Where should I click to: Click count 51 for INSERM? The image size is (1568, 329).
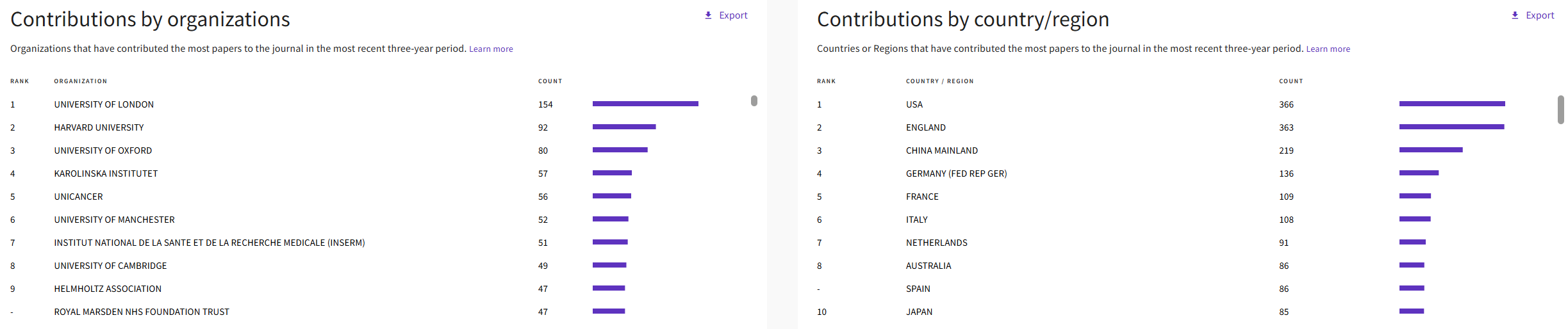tap(543, 243)
